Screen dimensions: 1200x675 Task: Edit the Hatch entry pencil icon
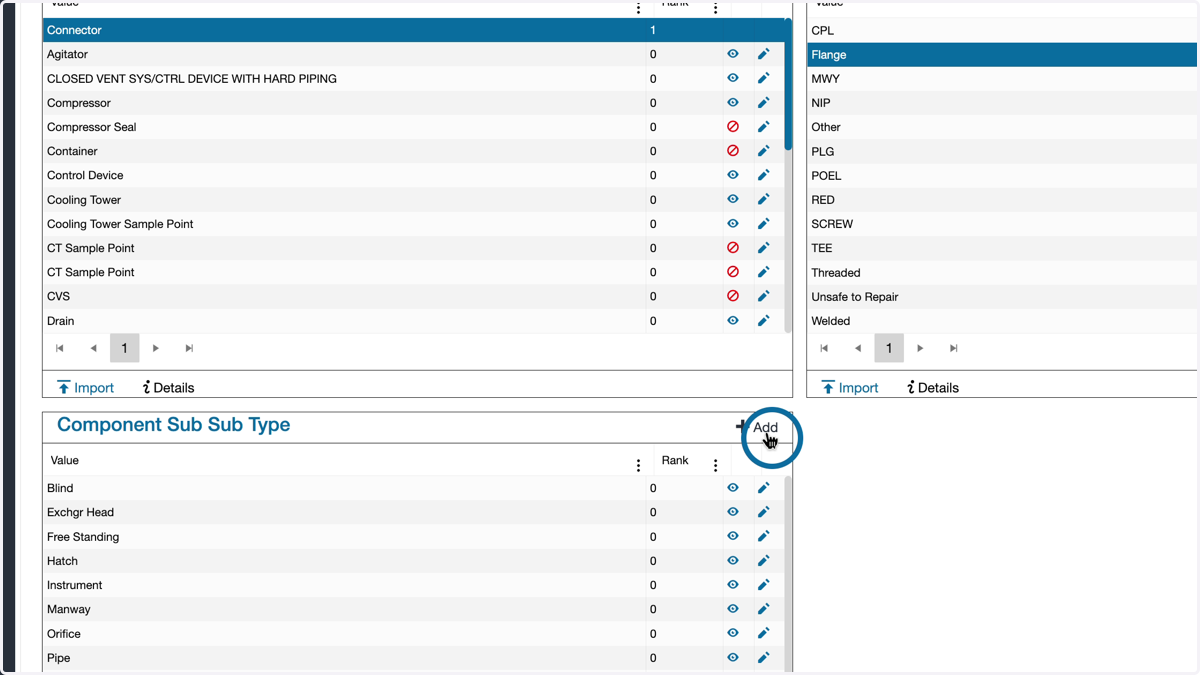(763, 561)
